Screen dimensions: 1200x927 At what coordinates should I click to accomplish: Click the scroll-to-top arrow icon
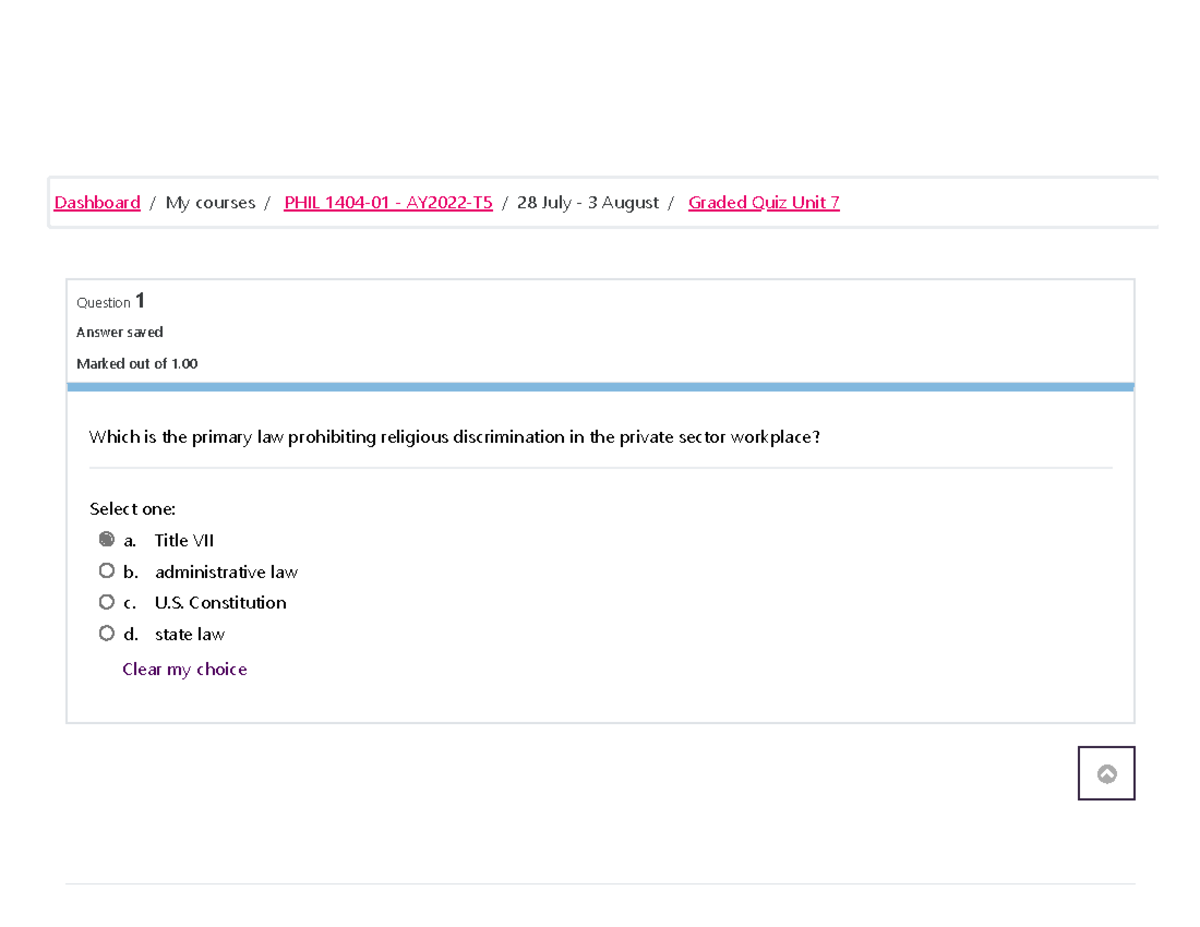pyautogui.click(x=1106, y=773)
